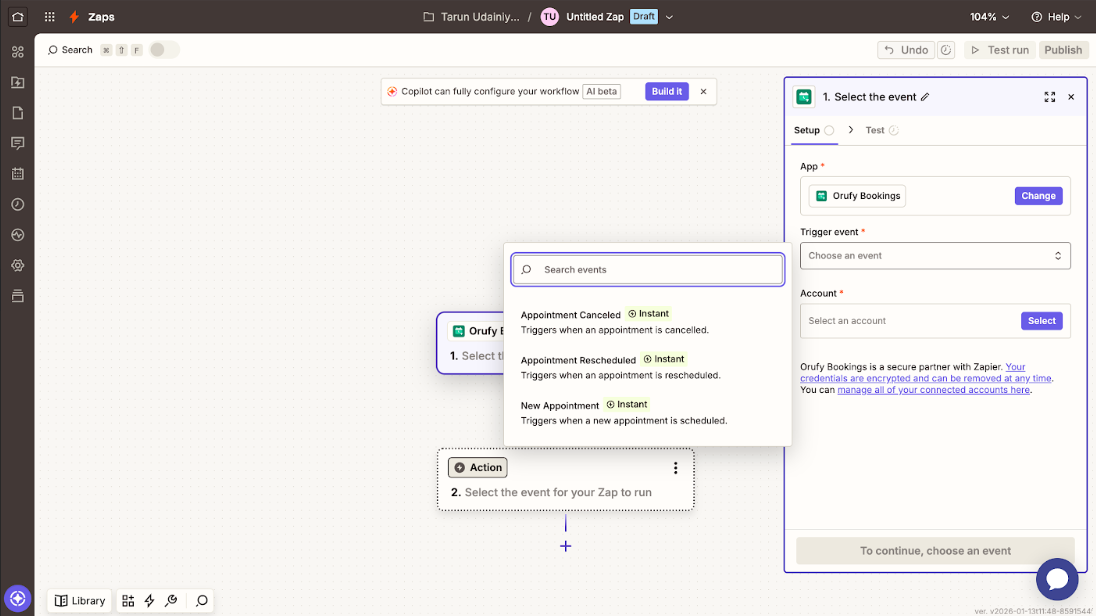Viewport: 1096px width, 616px height.
Task: Open Zap History via clock icon in sidebar
Action: point(17,204)
